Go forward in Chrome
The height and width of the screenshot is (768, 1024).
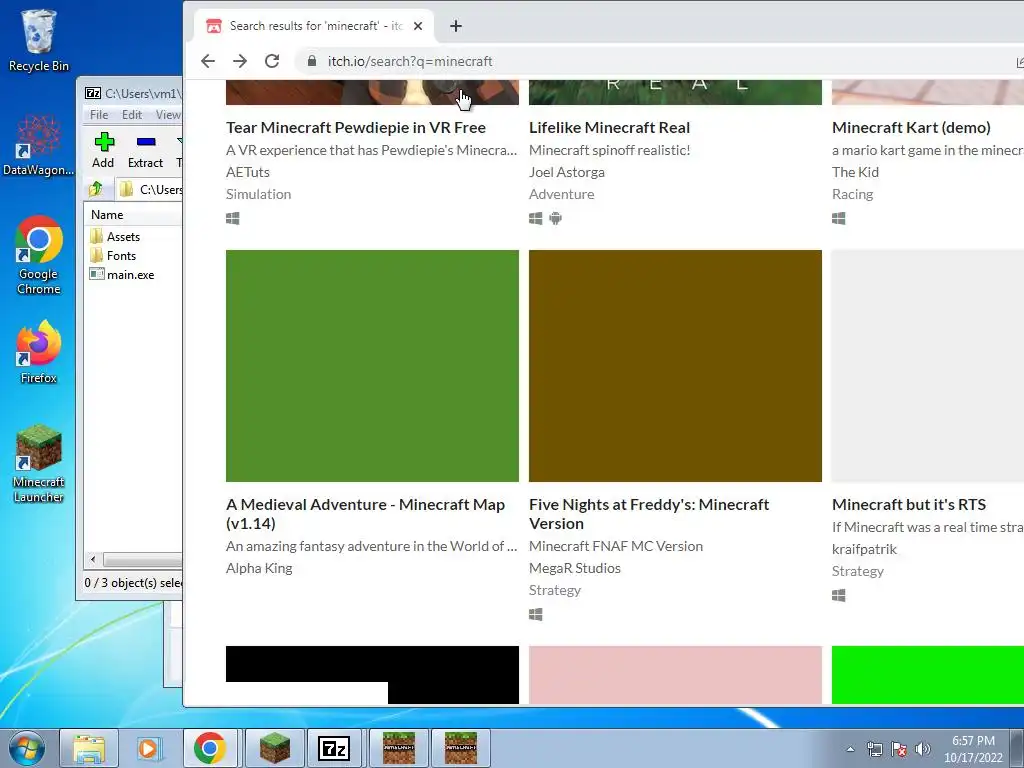pyautogui.click(x=240, y=61)
